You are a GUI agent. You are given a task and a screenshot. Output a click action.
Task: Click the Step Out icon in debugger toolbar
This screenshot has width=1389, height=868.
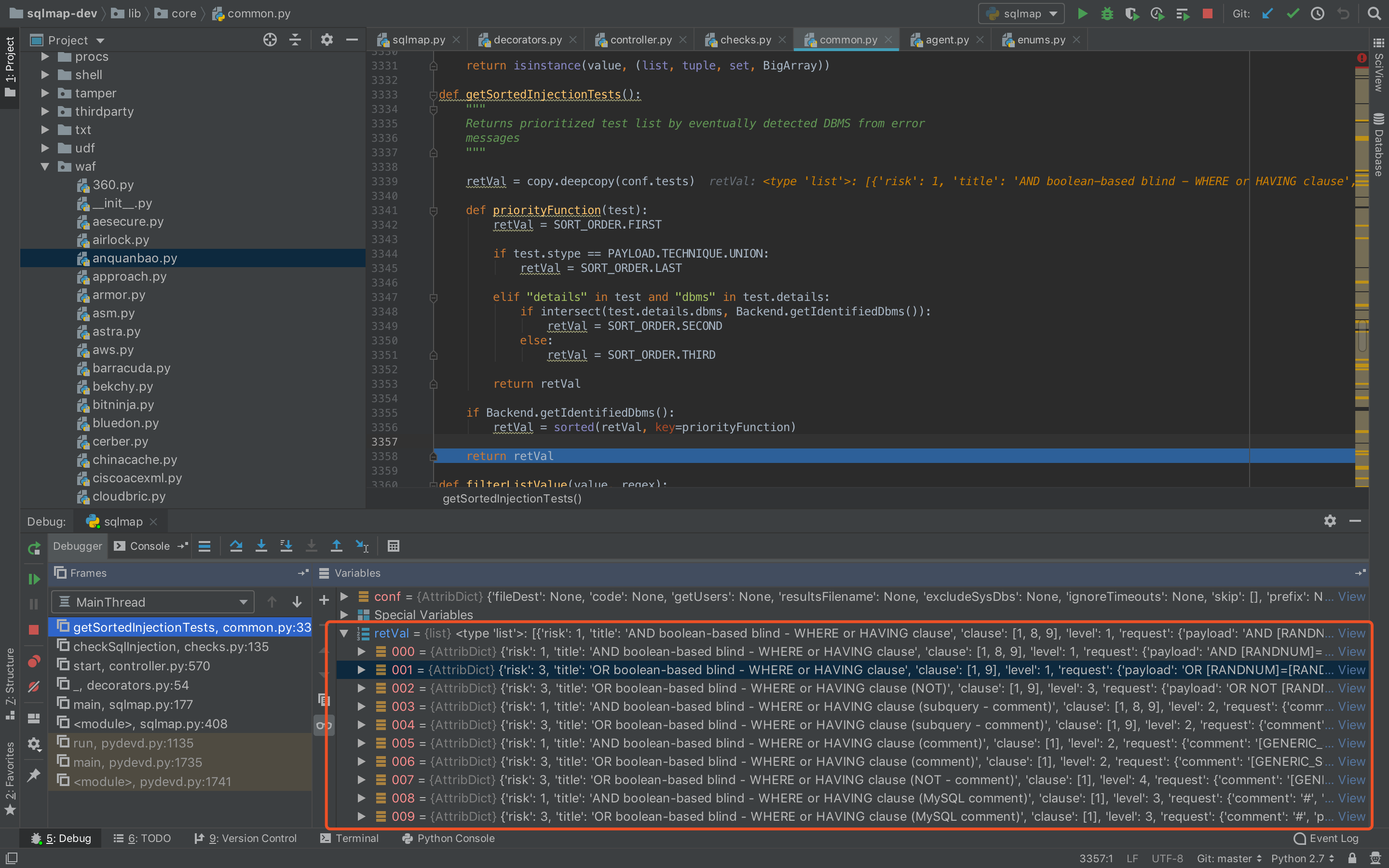(x=336, y=546)
